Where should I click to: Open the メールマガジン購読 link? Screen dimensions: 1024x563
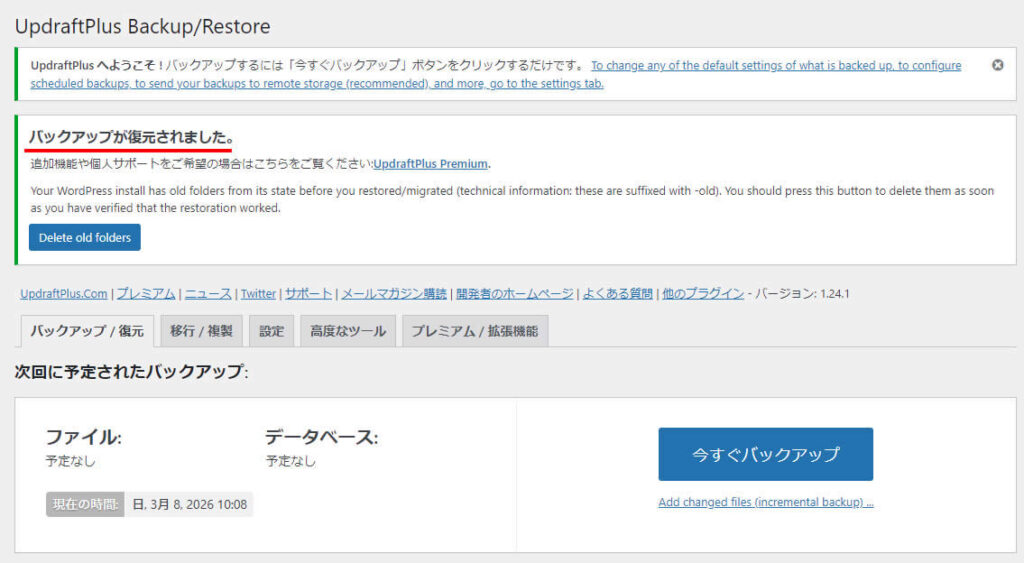click(394, 294)
